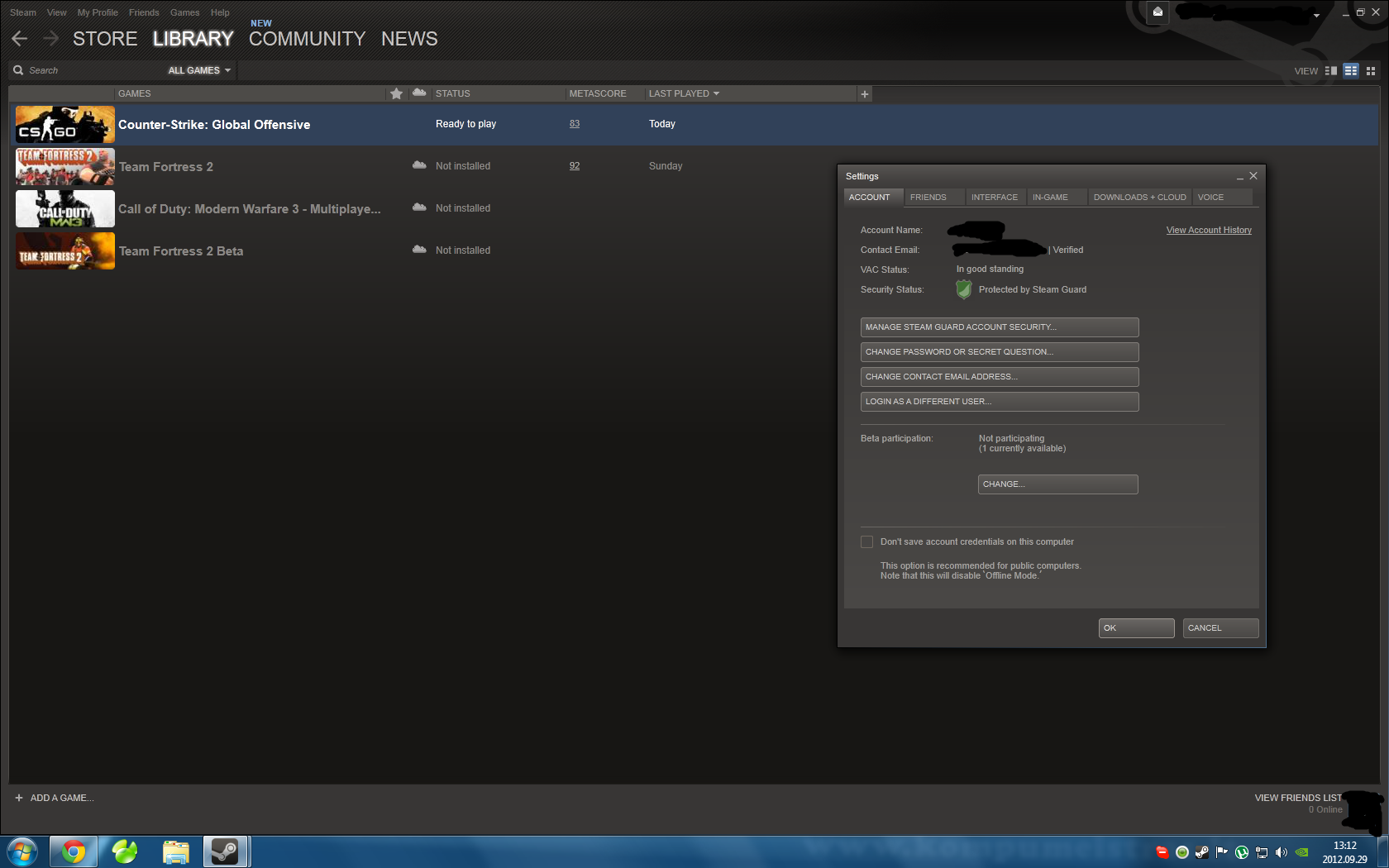Click the back navigation arrow
This screenshot has height=868, width=1389.
pyautogui.click(x=20, y=39)
